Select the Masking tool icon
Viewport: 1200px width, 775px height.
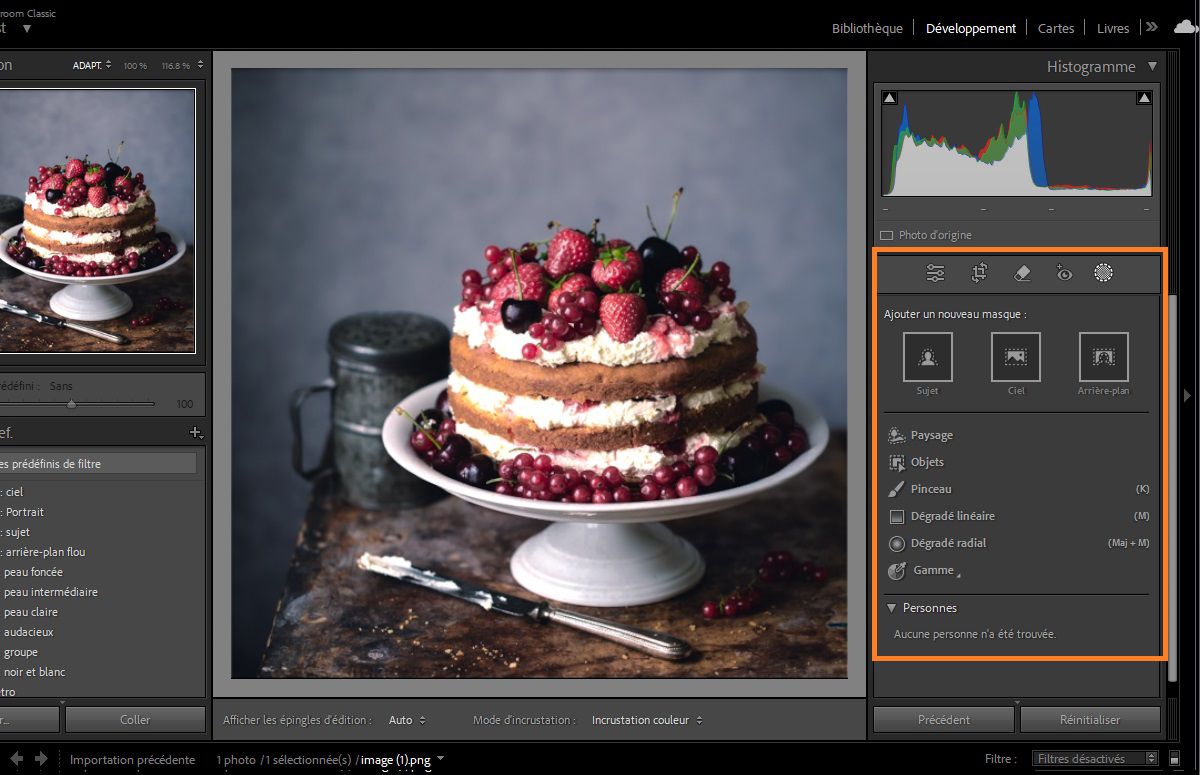1104,272
